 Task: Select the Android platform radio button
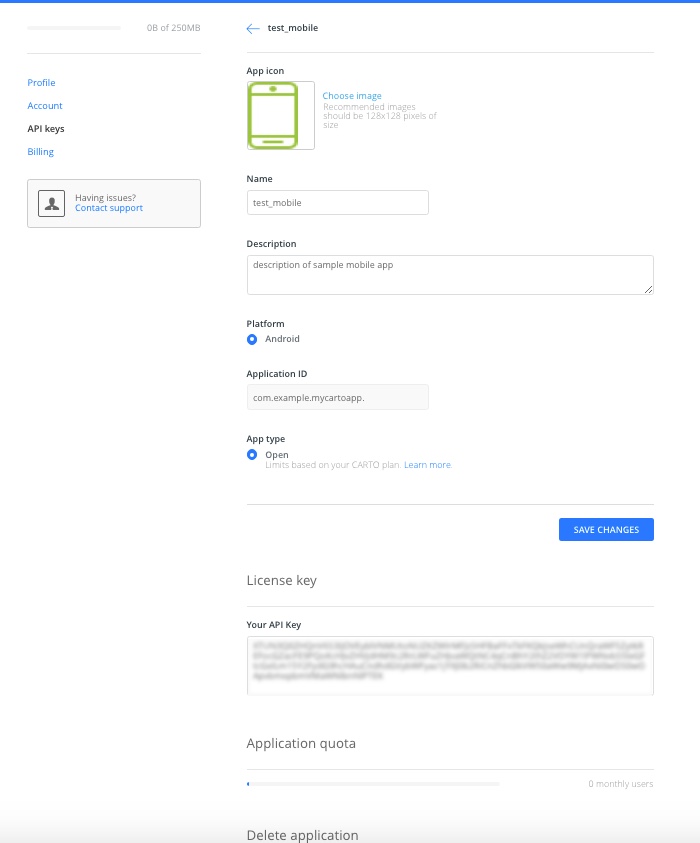[x=252, y=339]
